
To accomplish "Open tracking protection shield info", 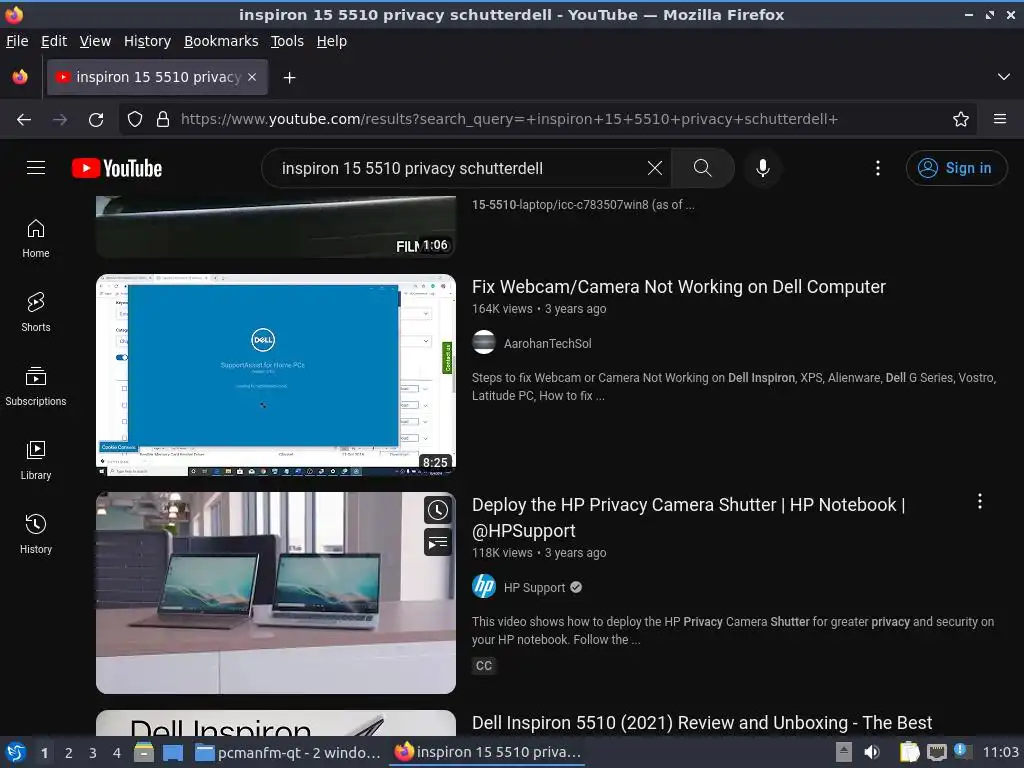I will coord(135,119).
